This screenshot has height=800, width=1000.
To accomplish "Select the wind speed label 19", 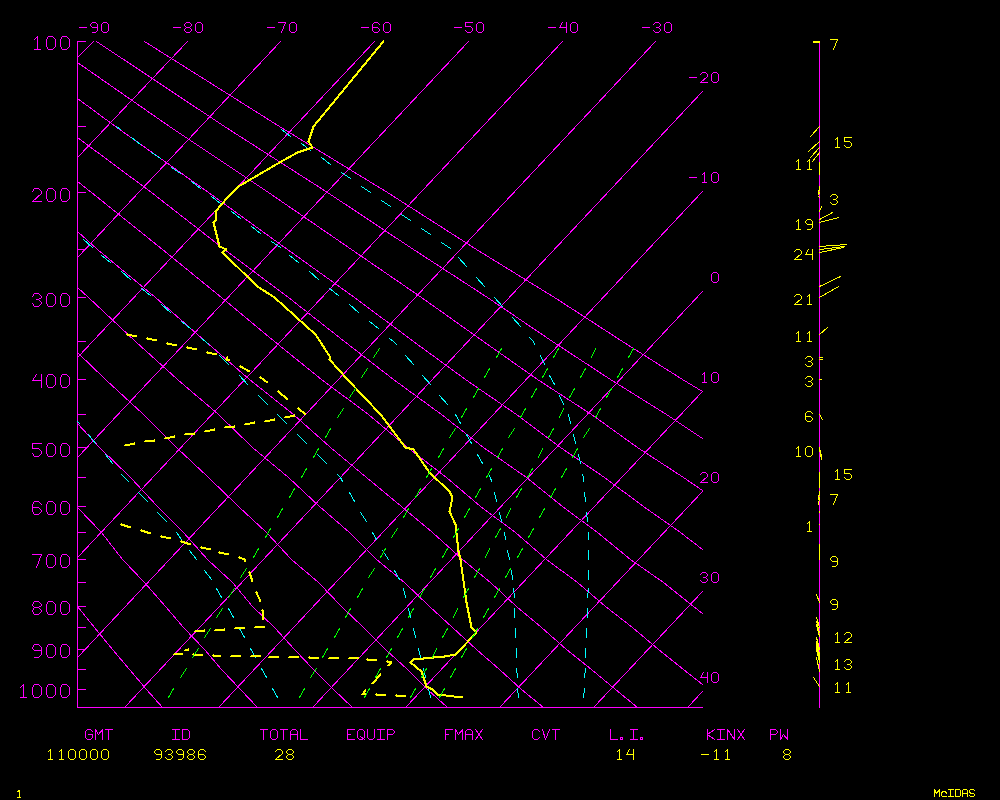I will click(804, 225).
